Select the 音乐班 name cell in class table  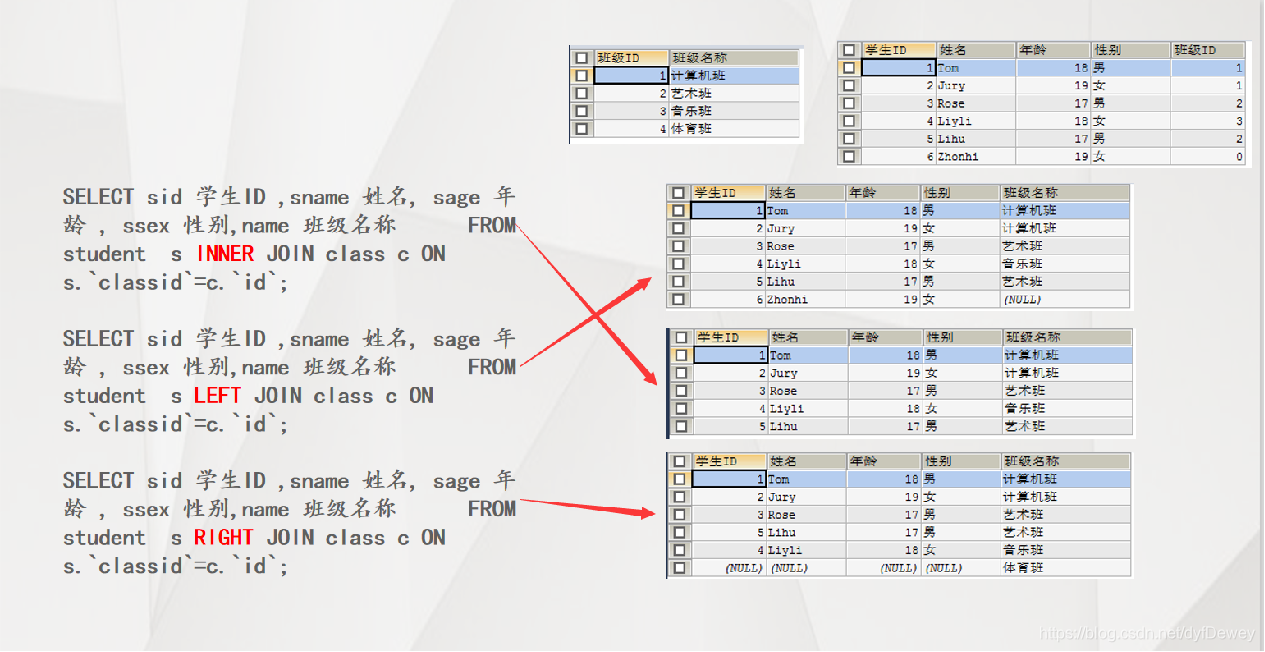[x=734, y=111]
